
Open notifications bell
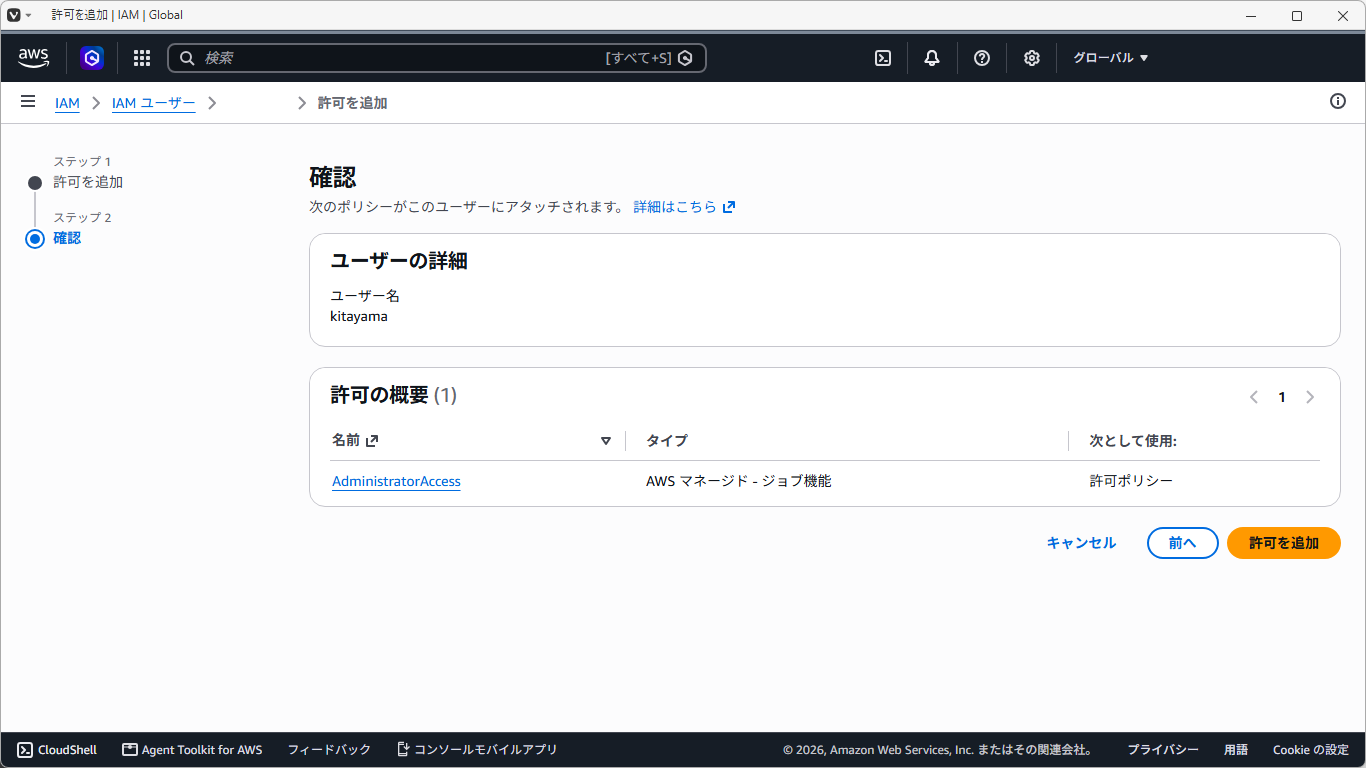(932, 58)
